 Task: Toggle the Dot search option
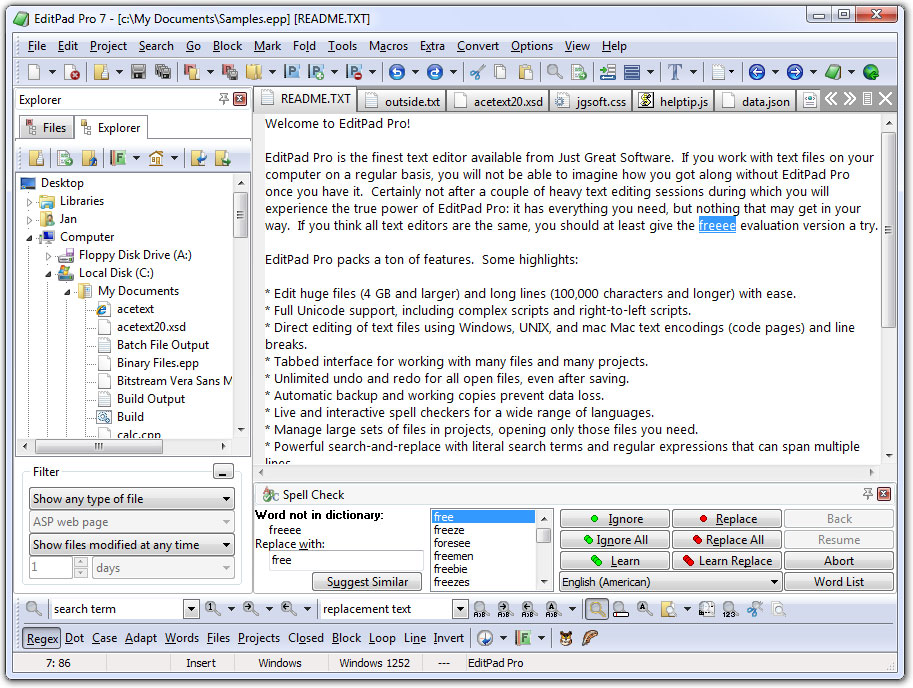coord(75,638)
